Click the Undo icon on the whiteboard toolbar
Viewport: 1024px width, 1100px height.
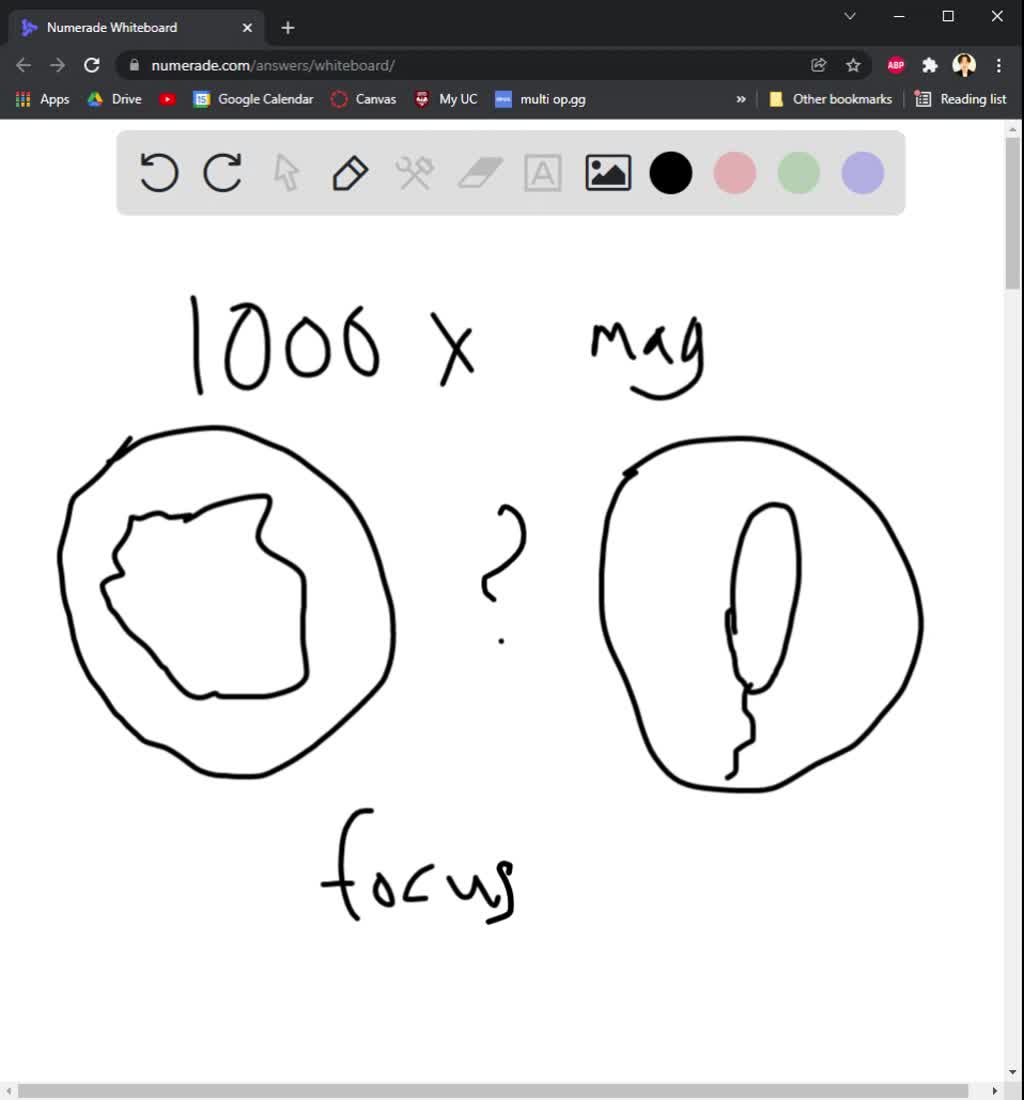coord(158,172)
